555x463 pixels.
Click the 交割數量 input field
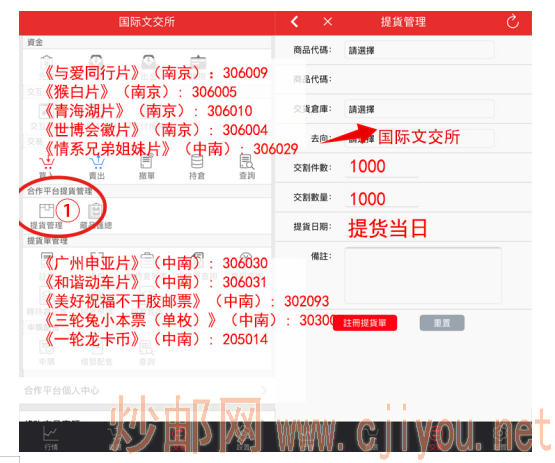pyautogui.click(x=382, y=197)
